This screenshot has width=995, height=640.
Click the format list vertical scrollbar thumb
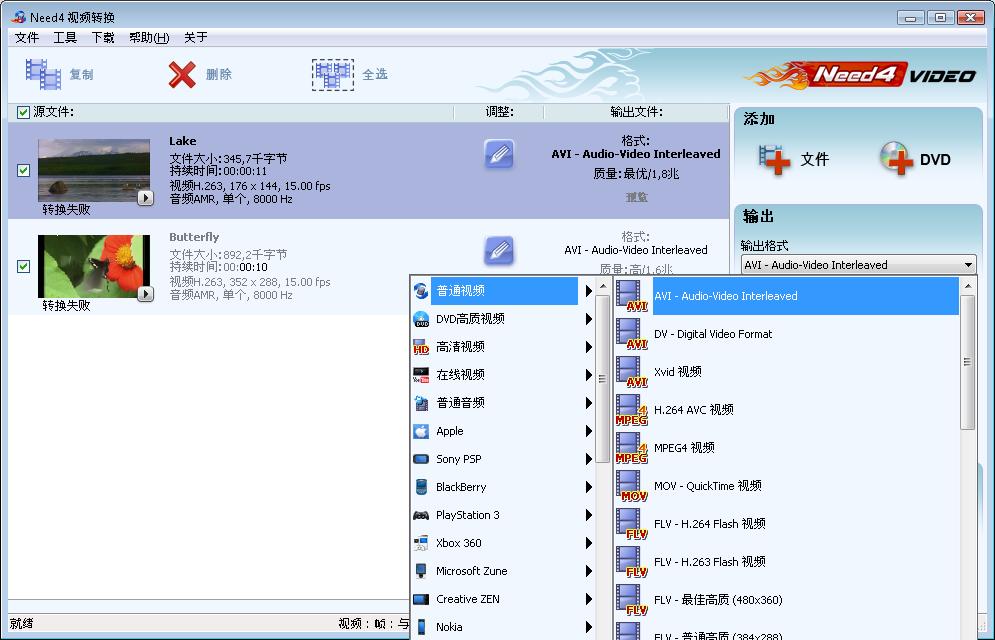point(968,362)
